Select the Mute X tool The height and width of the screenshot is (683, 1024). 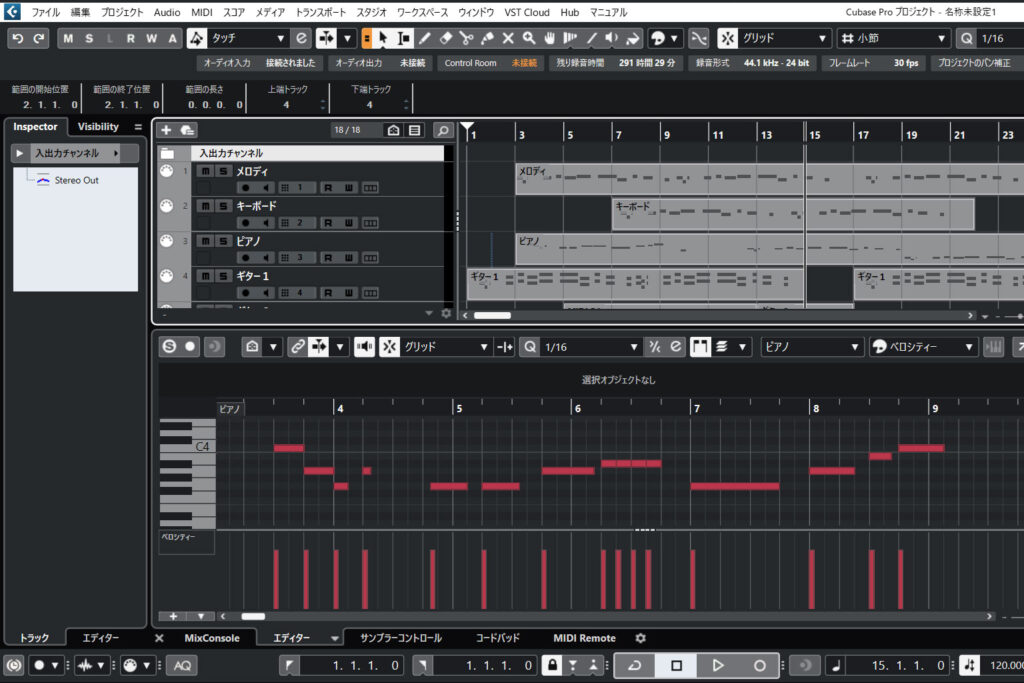coord(507,38)
